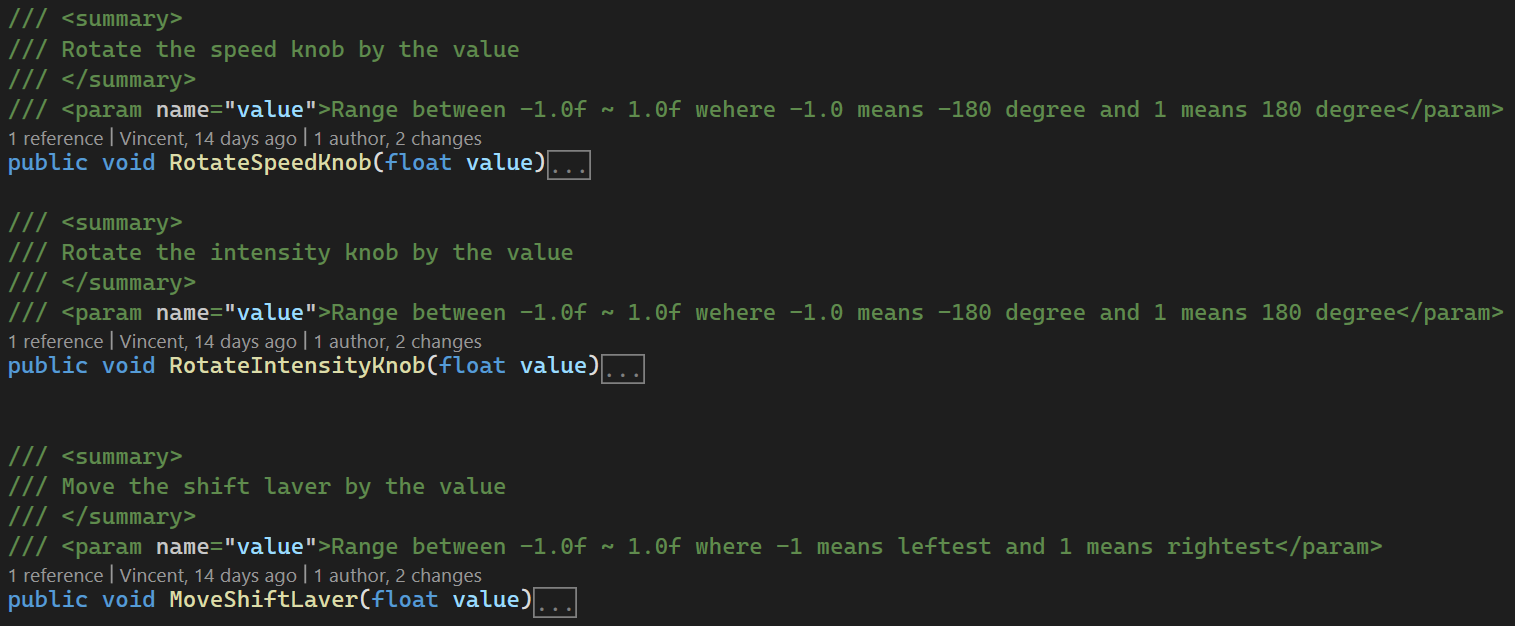Expand the collapsed MoveShiftLaver method body
This screenshot has width=1515, height=626.
555,603
